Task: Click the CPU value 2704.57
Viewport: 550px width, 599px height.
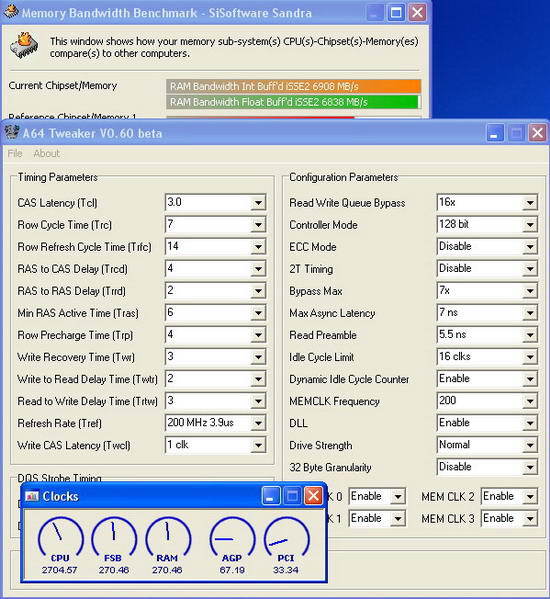Action: click(x=60, y=570)
